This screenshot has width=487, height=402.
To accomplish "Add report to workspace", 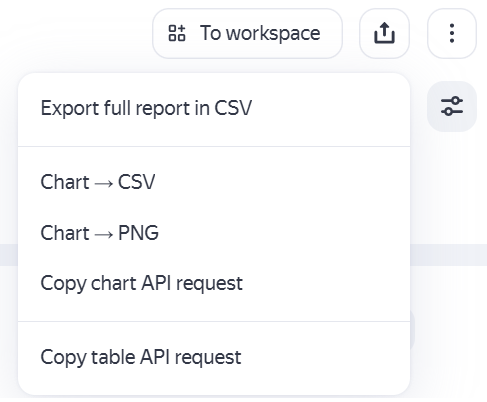I will click(x=247, y=33).
